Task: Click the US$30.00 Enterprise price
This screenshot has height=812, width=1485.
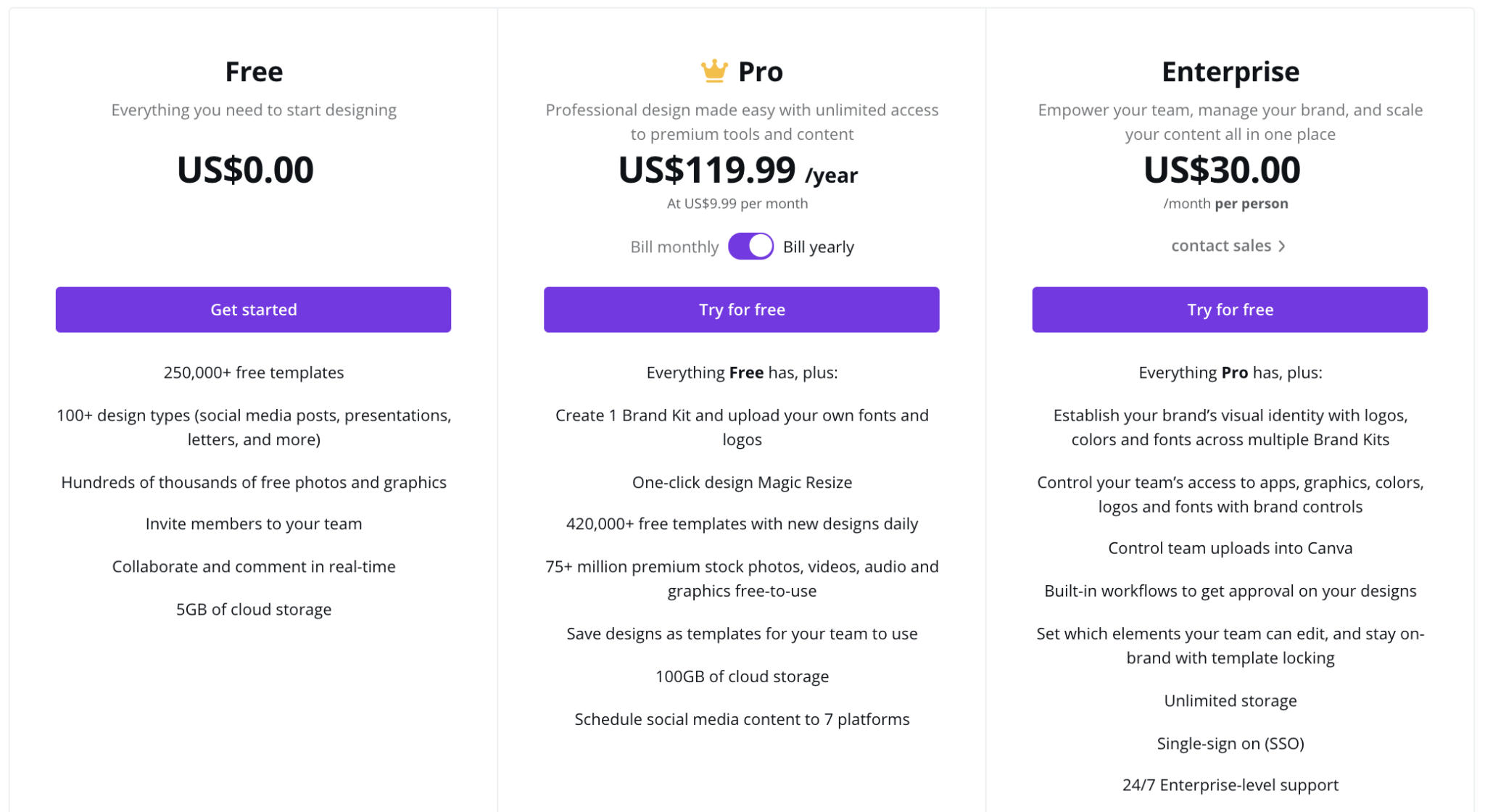Action: [x=1222, y=170]
